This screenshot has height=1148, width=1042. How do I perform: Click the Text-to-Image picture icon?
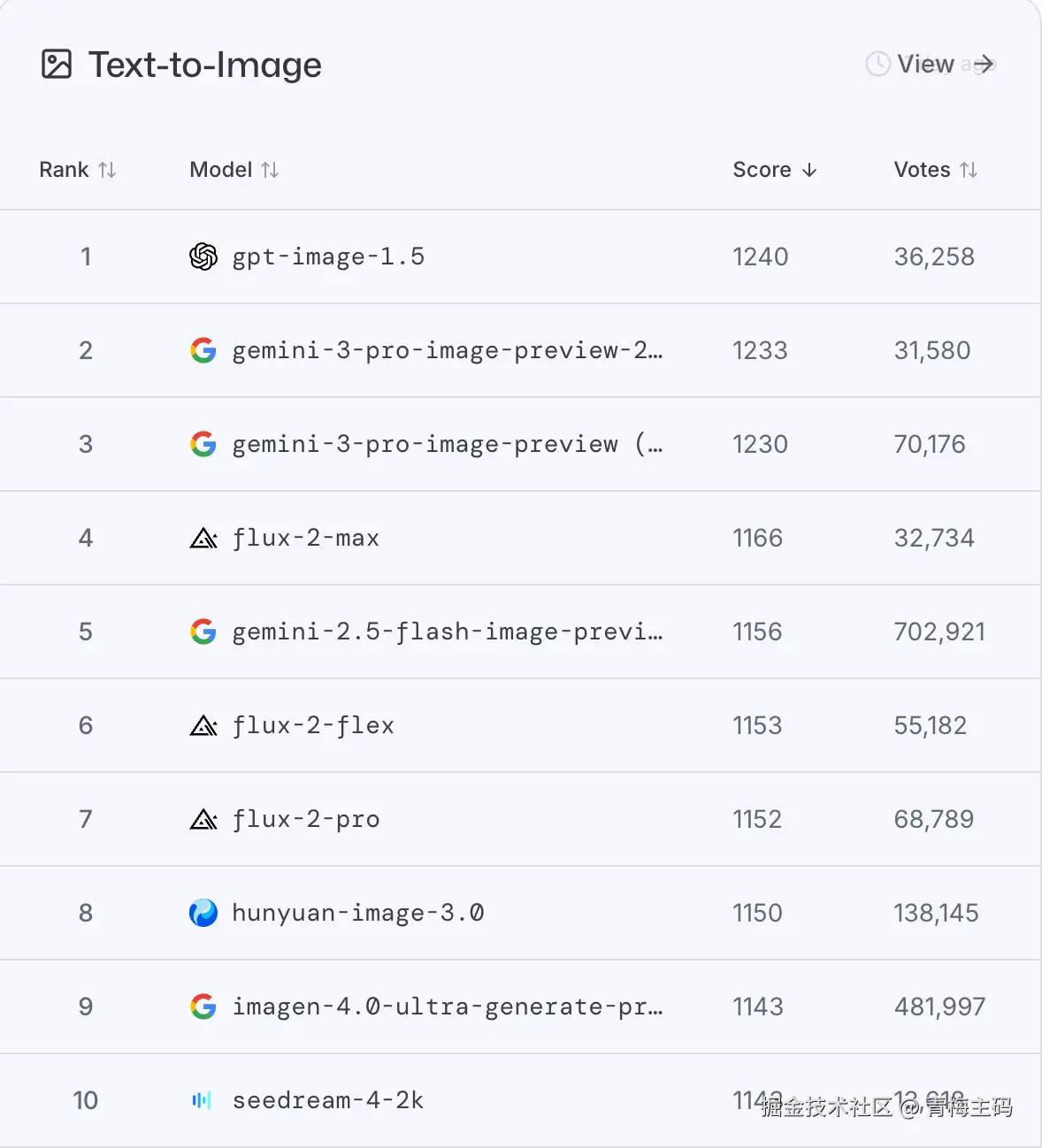tap(57, 65)
